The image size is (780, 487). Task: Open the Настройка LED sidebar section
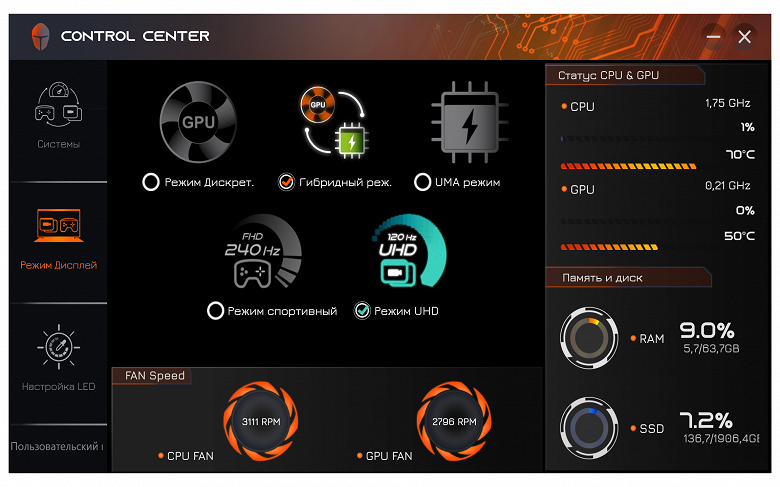pyautogui.click(x=59, y=359)
